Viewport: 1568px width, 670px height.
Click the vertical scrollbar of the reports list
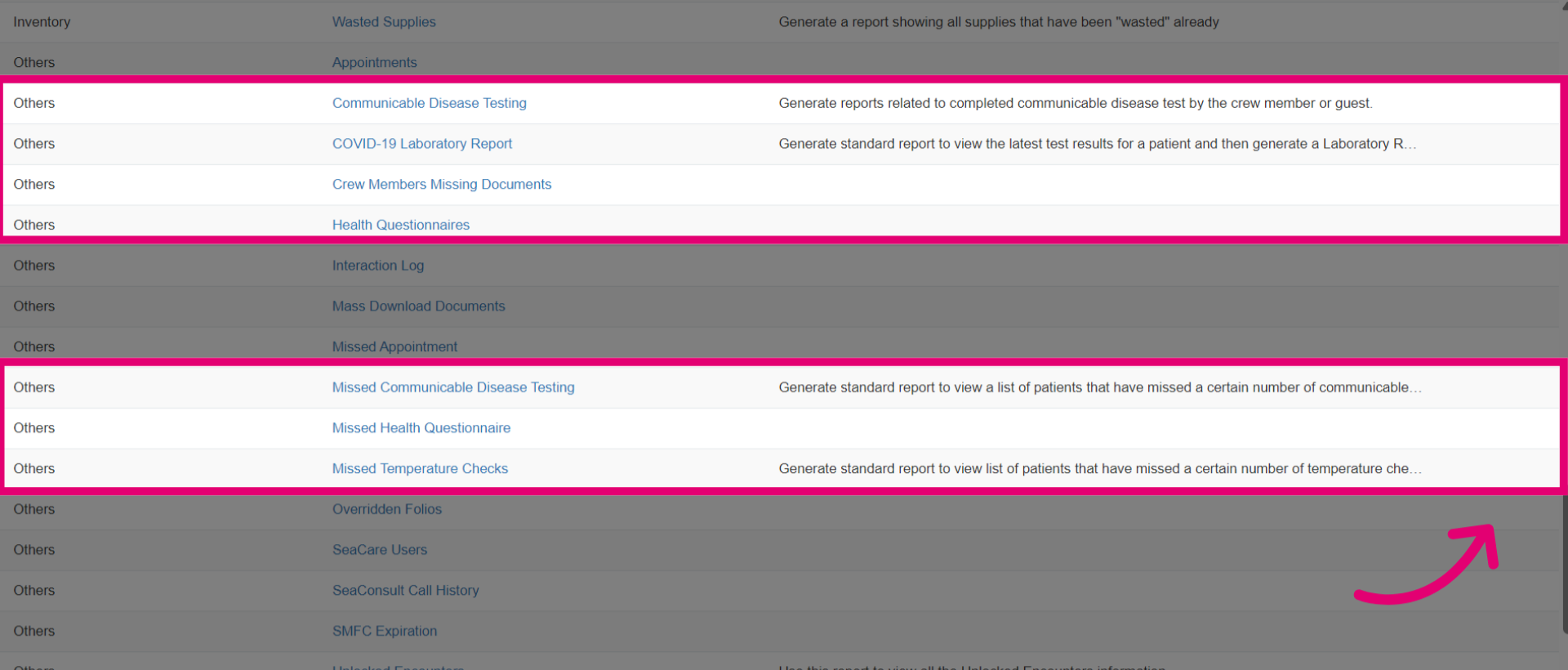click(1565, 564)
